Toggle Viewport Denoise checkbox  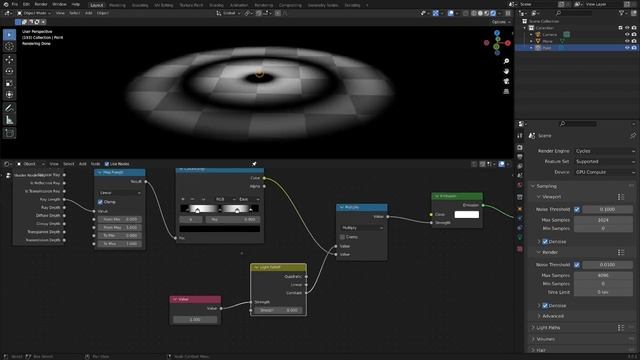(545, 242)
